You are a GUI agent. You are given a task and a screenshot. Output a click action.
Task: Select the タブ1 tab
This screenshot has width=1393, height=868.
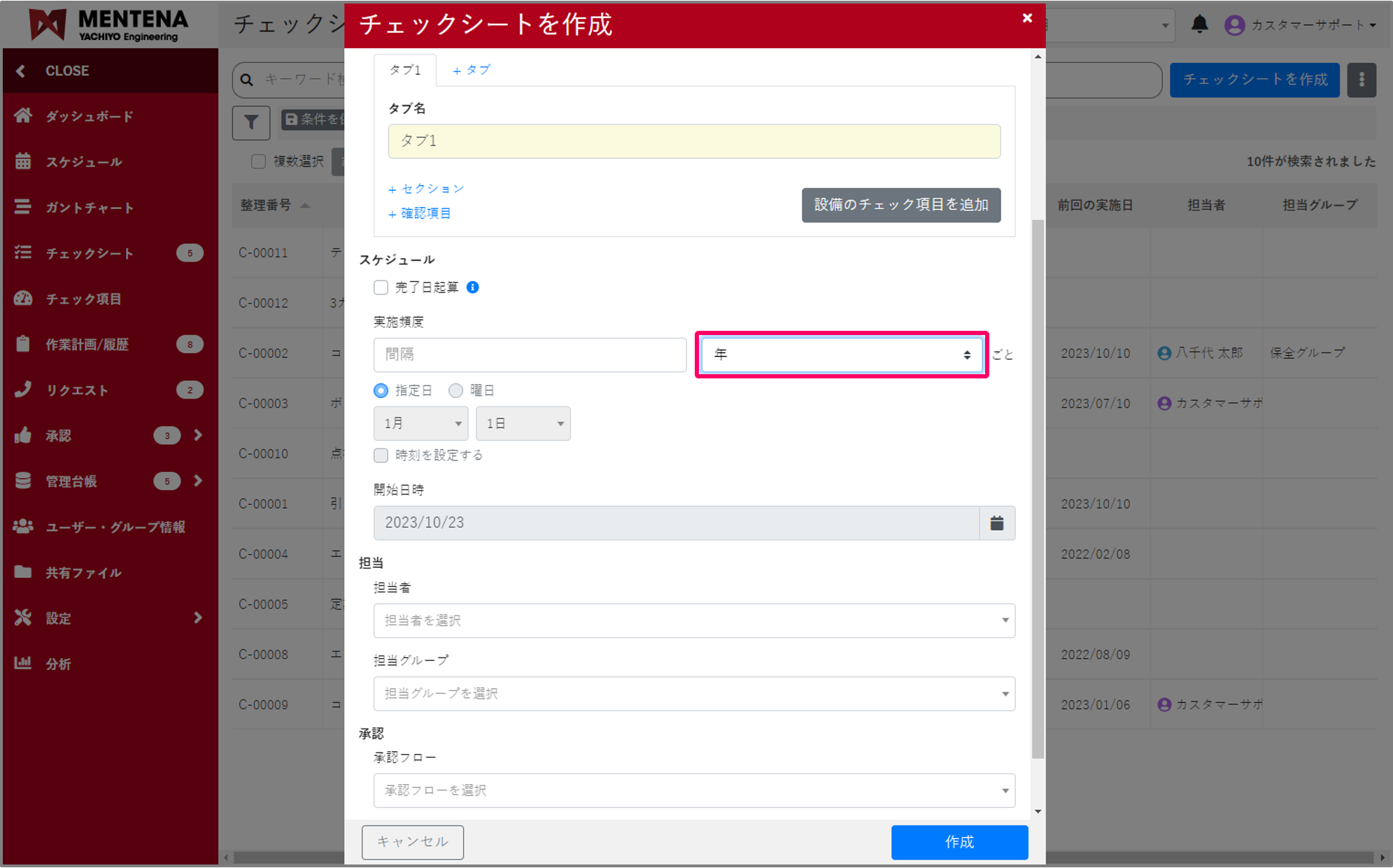click(x=405, y=70)
